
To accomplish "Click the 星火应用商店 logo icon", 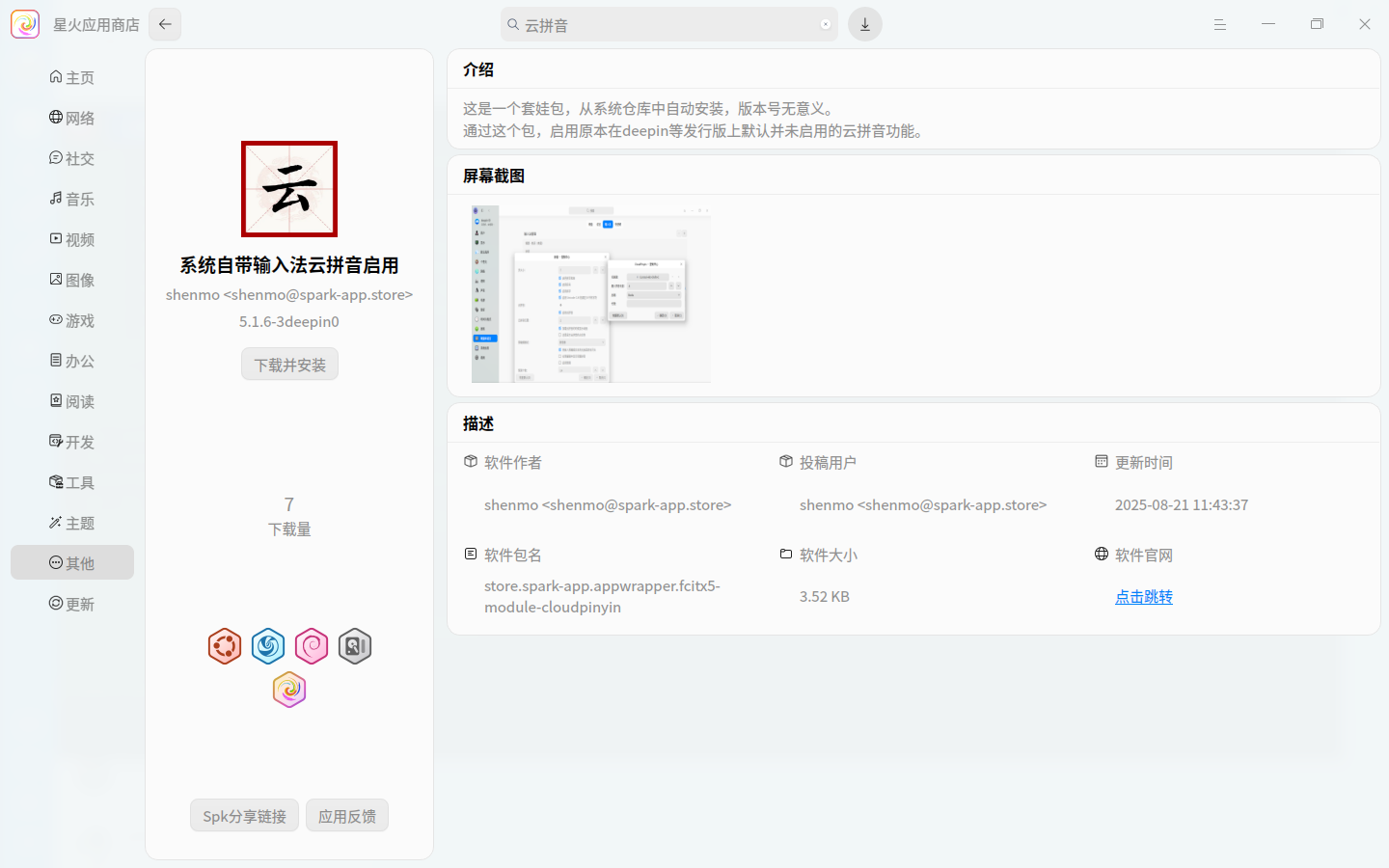I will [x=25, y=24].
